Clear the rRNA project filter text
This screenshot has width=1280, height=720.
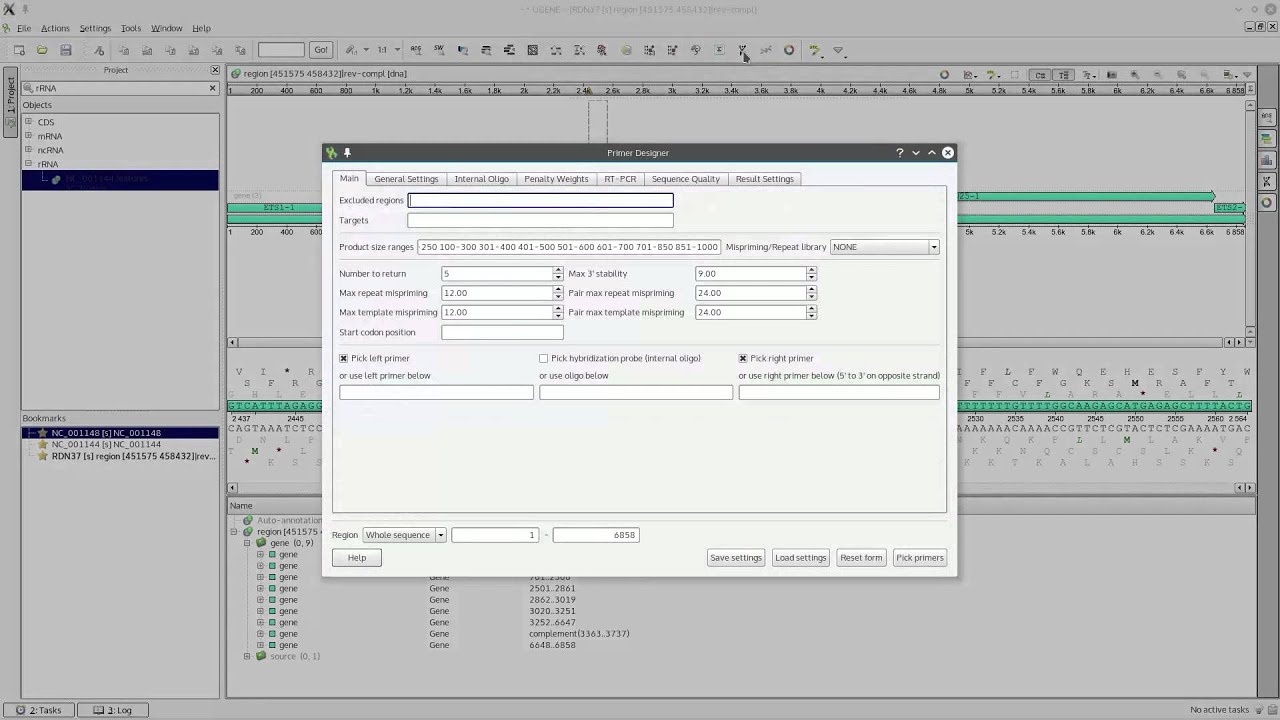(212, 88)
